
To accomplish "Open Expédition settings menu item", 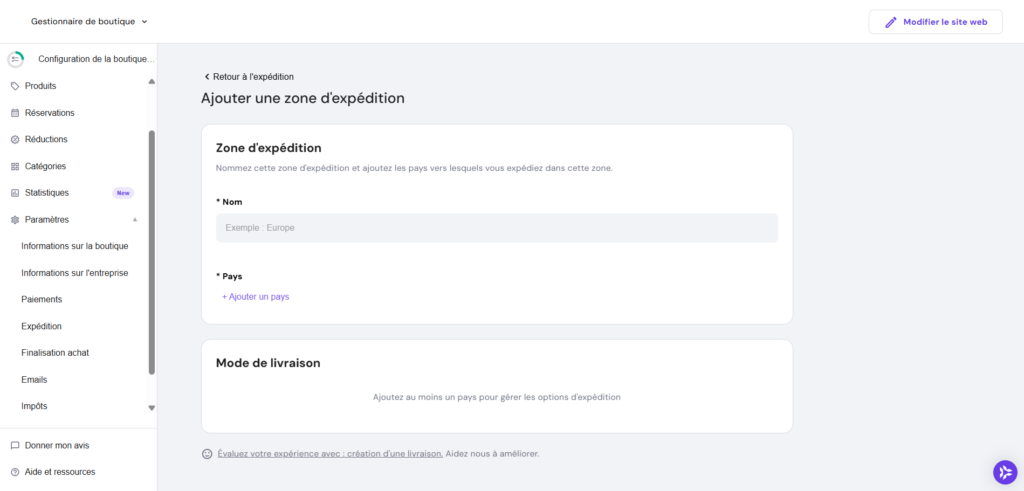I will pyautogui.click(x=41, y=326).
